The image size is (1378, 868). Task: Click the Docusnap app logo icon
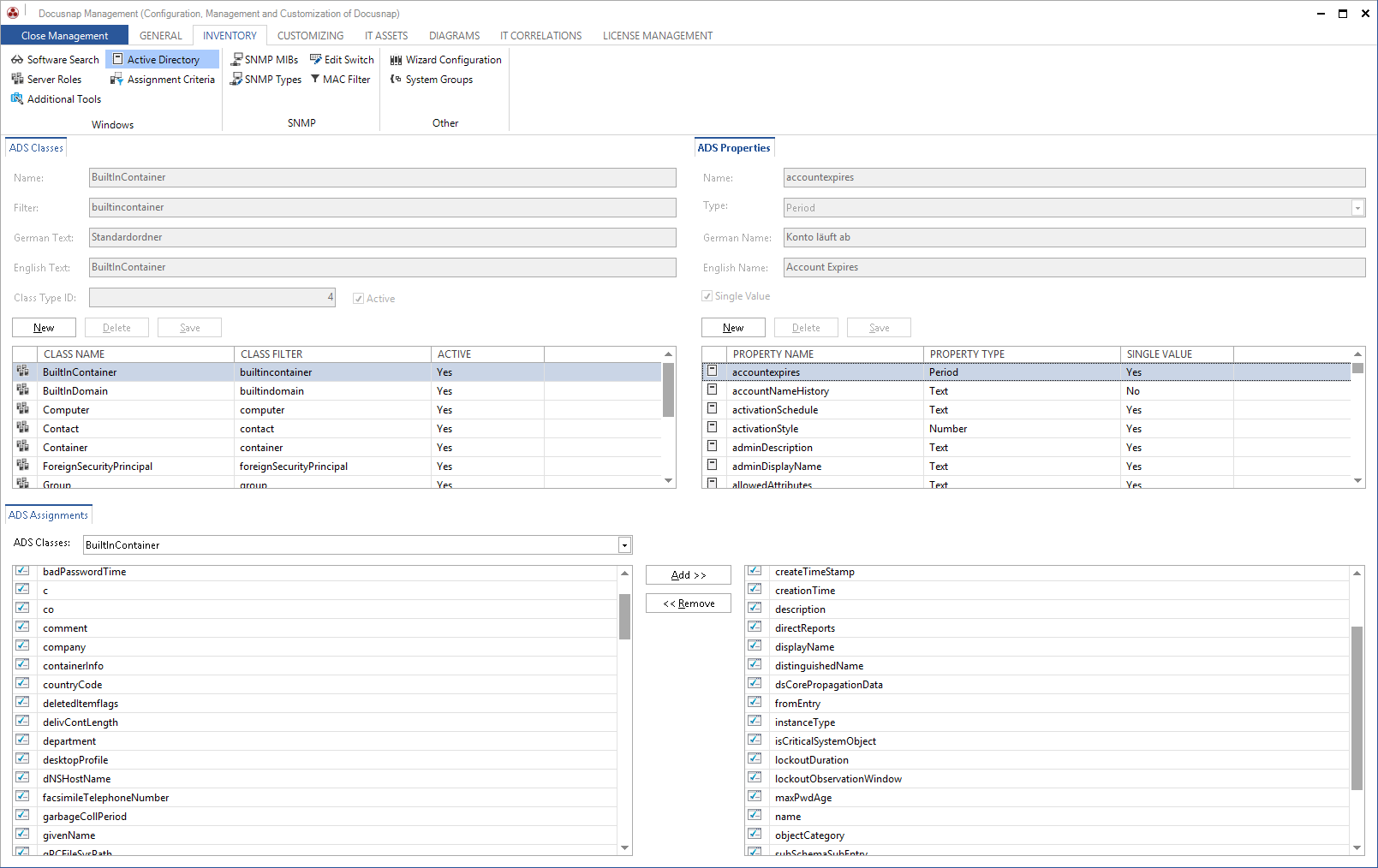point(13,13)
